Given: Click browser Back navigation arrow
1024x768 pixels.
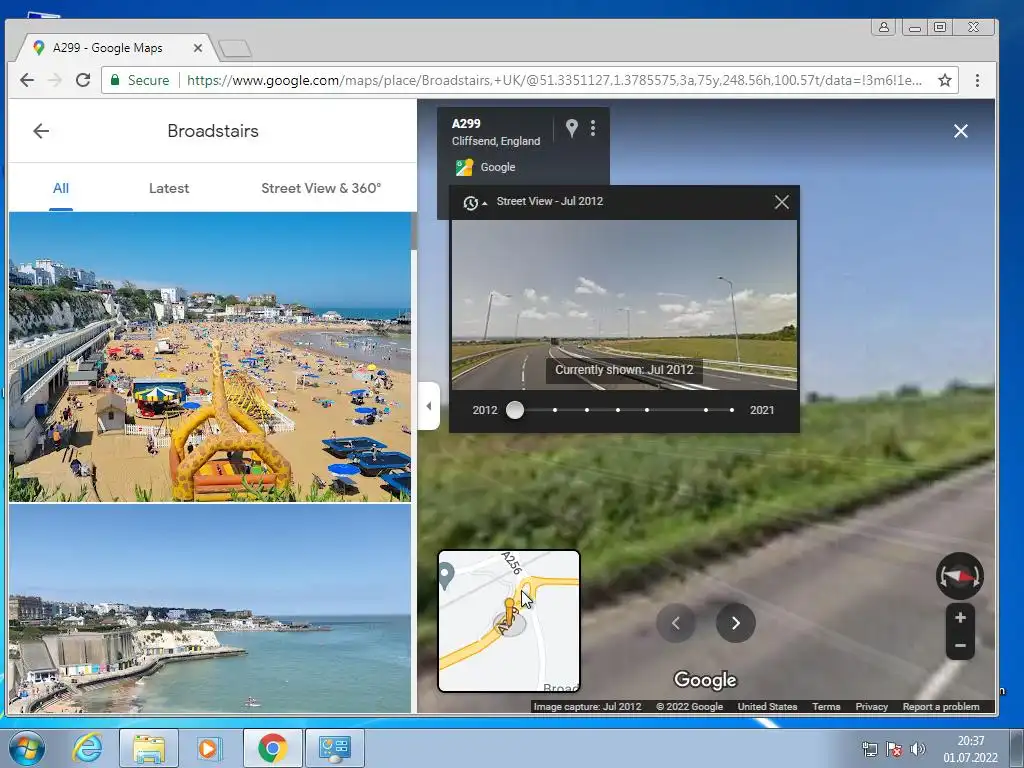Looking at the screenshot, I should pyautogui.click(x=27, y=80).
